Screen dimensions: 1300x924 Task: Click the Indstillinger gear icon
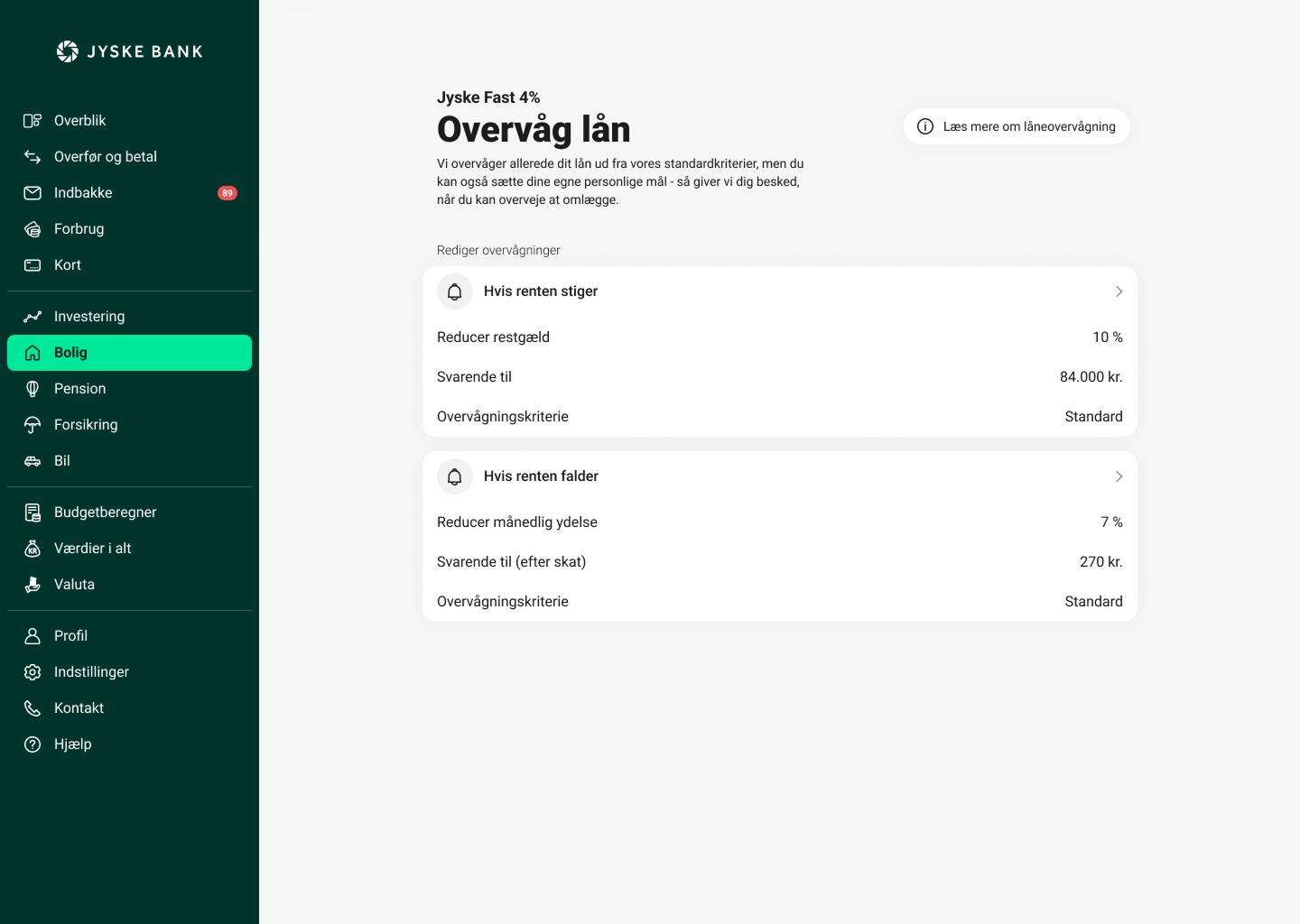(32, 672)
